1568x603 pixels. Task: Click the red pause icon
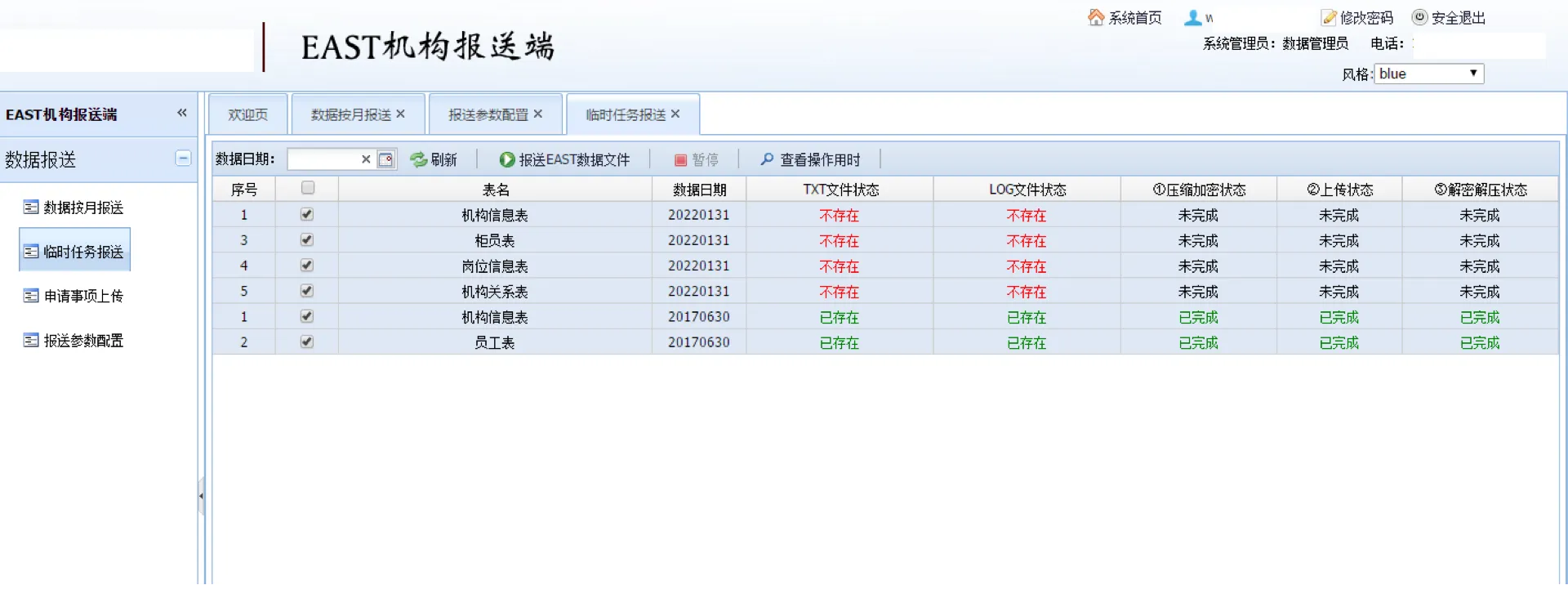(680, 160)
